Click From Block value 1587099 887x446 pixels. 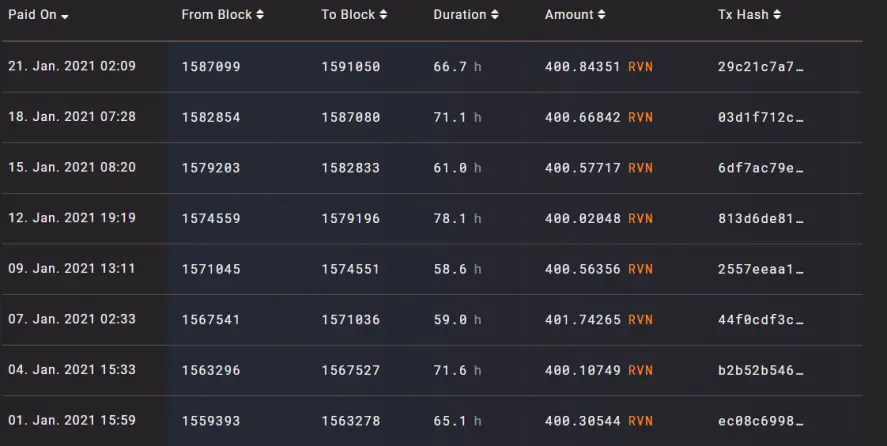[x=211, y=67]
